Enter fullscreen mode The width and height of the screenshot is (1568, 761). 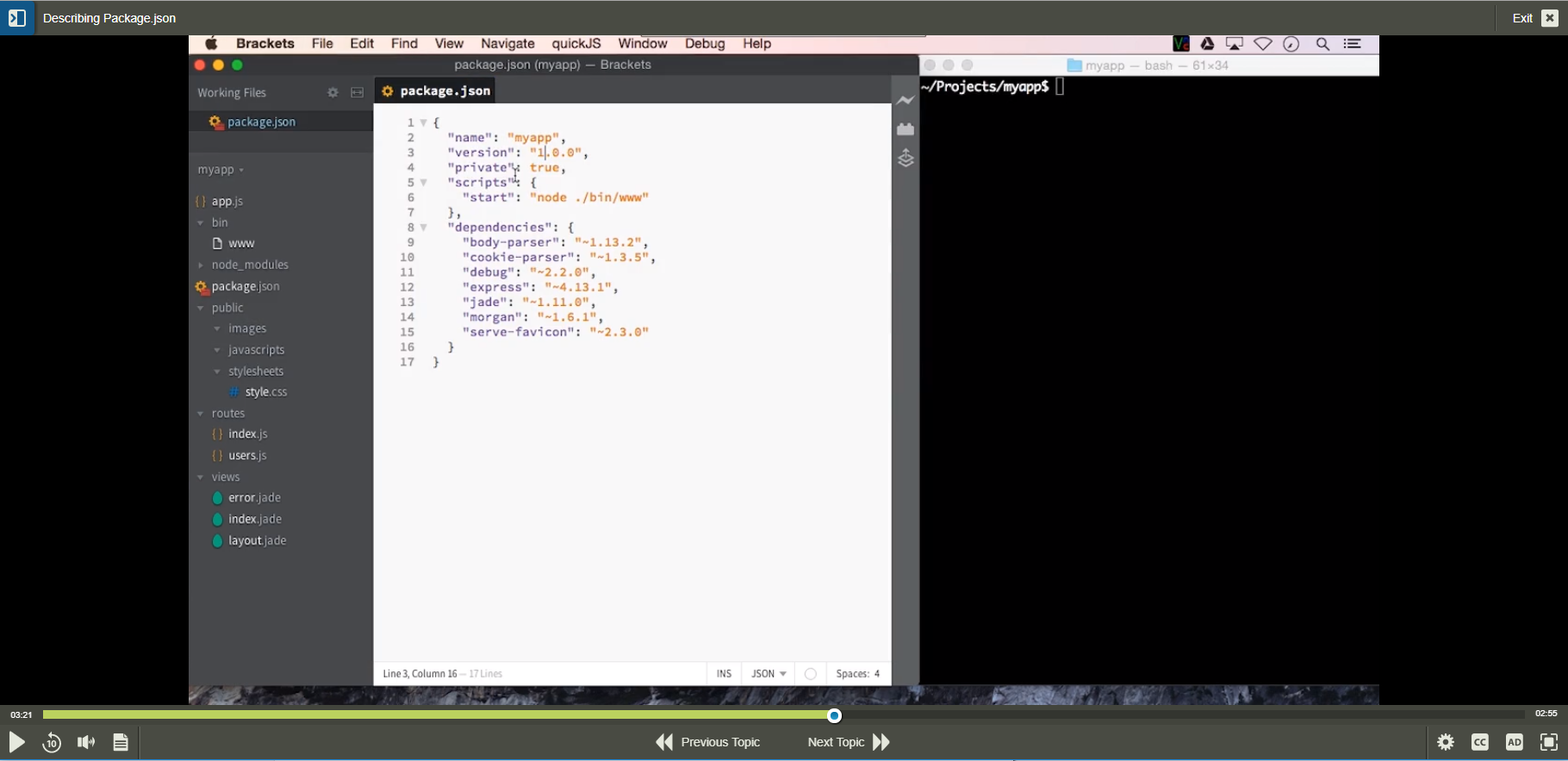point(1549,742)
